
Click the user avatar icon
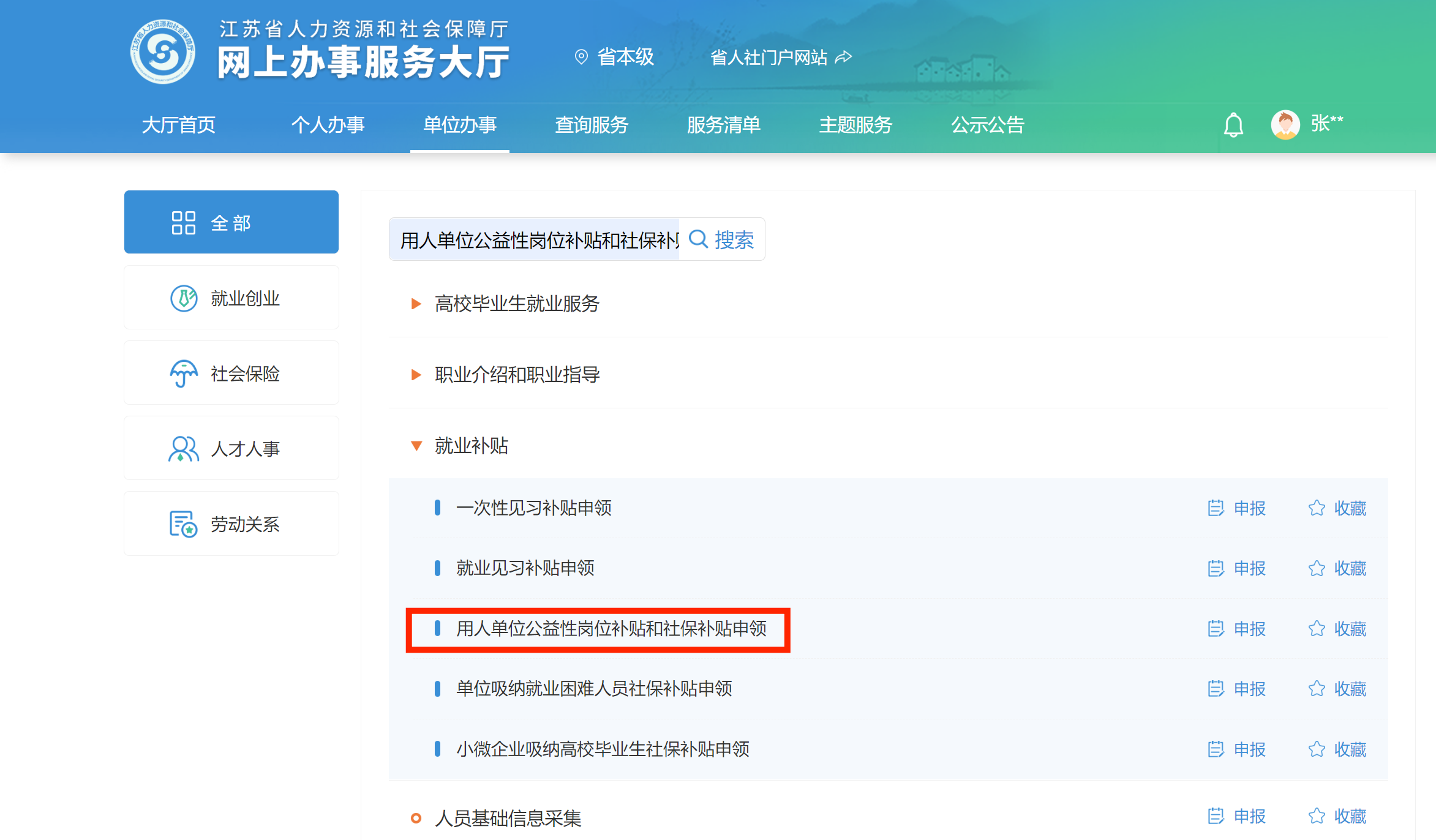[x=1285, y=125]
